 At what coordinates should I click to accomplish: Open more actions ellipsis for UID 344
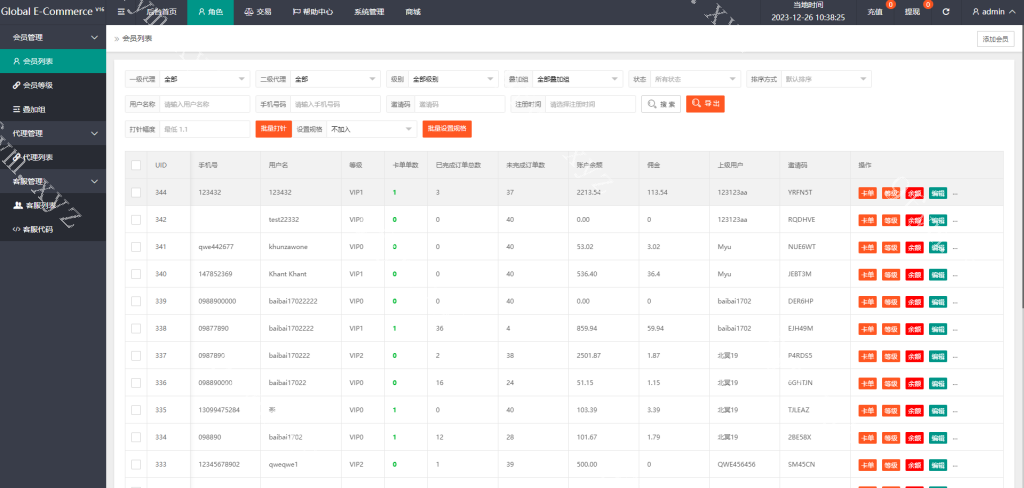955,193
